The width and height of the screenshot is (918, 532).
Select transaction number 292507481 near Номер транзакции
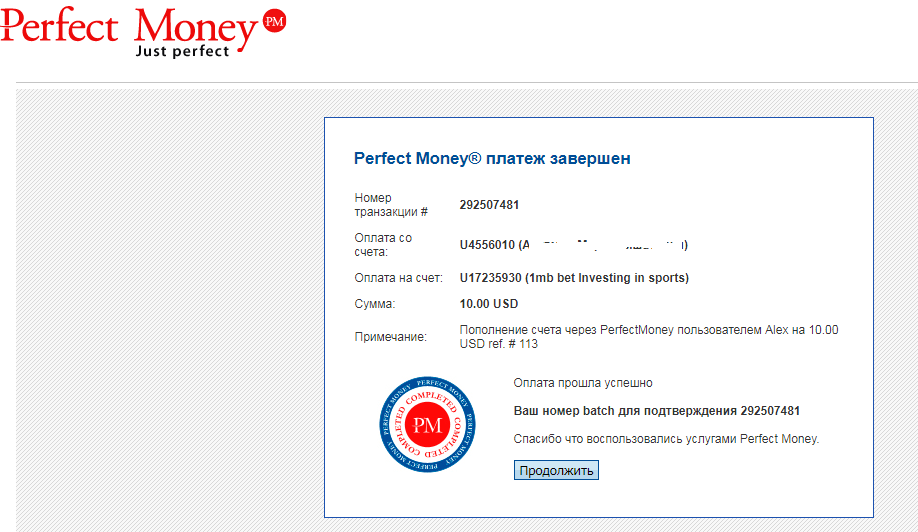(489, 205)
